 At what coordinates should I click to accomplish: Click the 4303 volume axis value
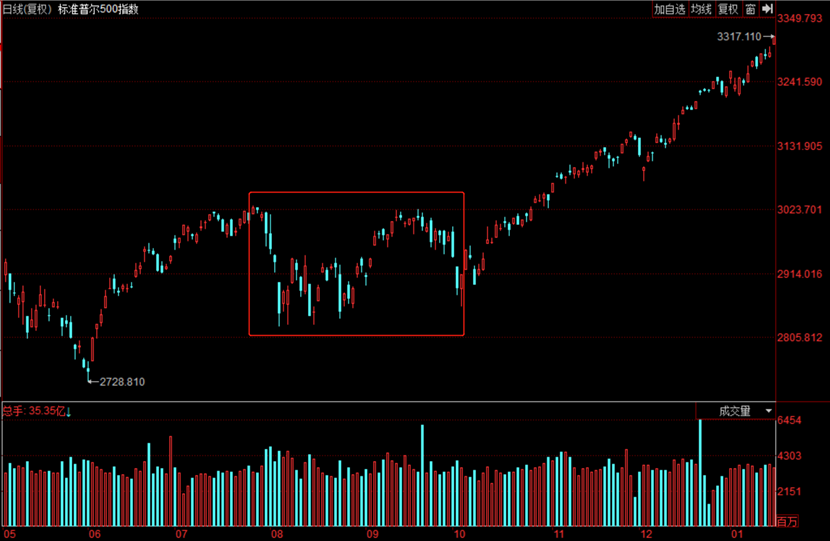pyautogui.click(x=789, y=456)
